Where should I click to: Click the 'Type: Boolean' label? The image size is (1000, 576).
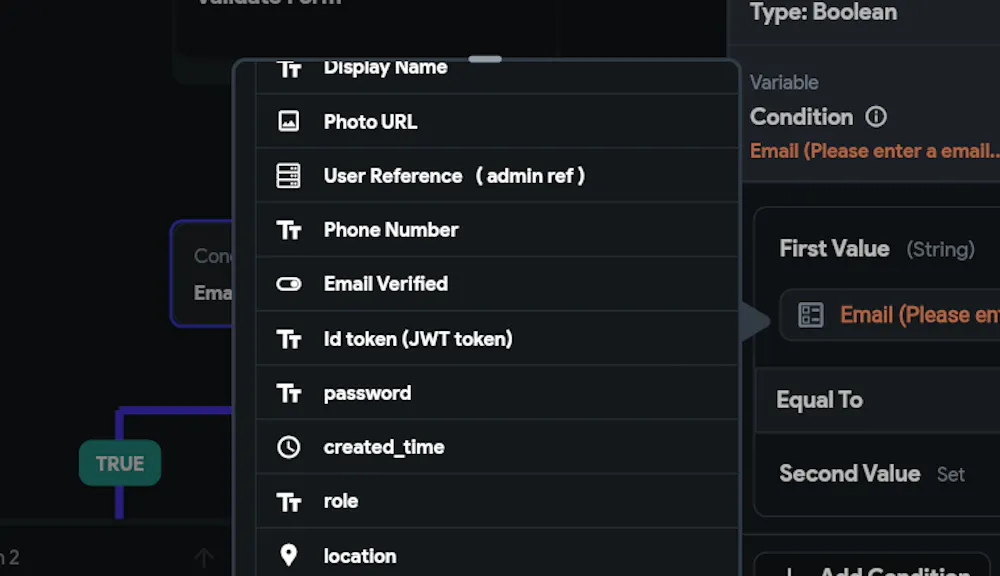tap(823, 11)
